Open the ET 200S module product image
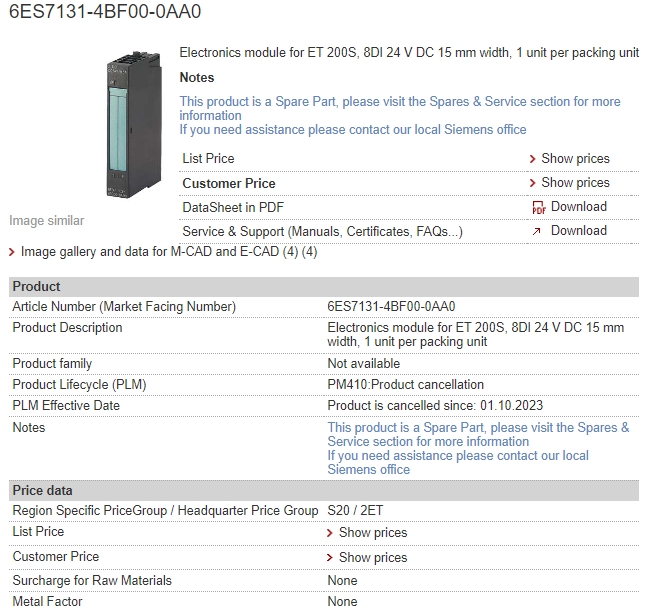Screen dimensions: 649x612 [134, 124]
